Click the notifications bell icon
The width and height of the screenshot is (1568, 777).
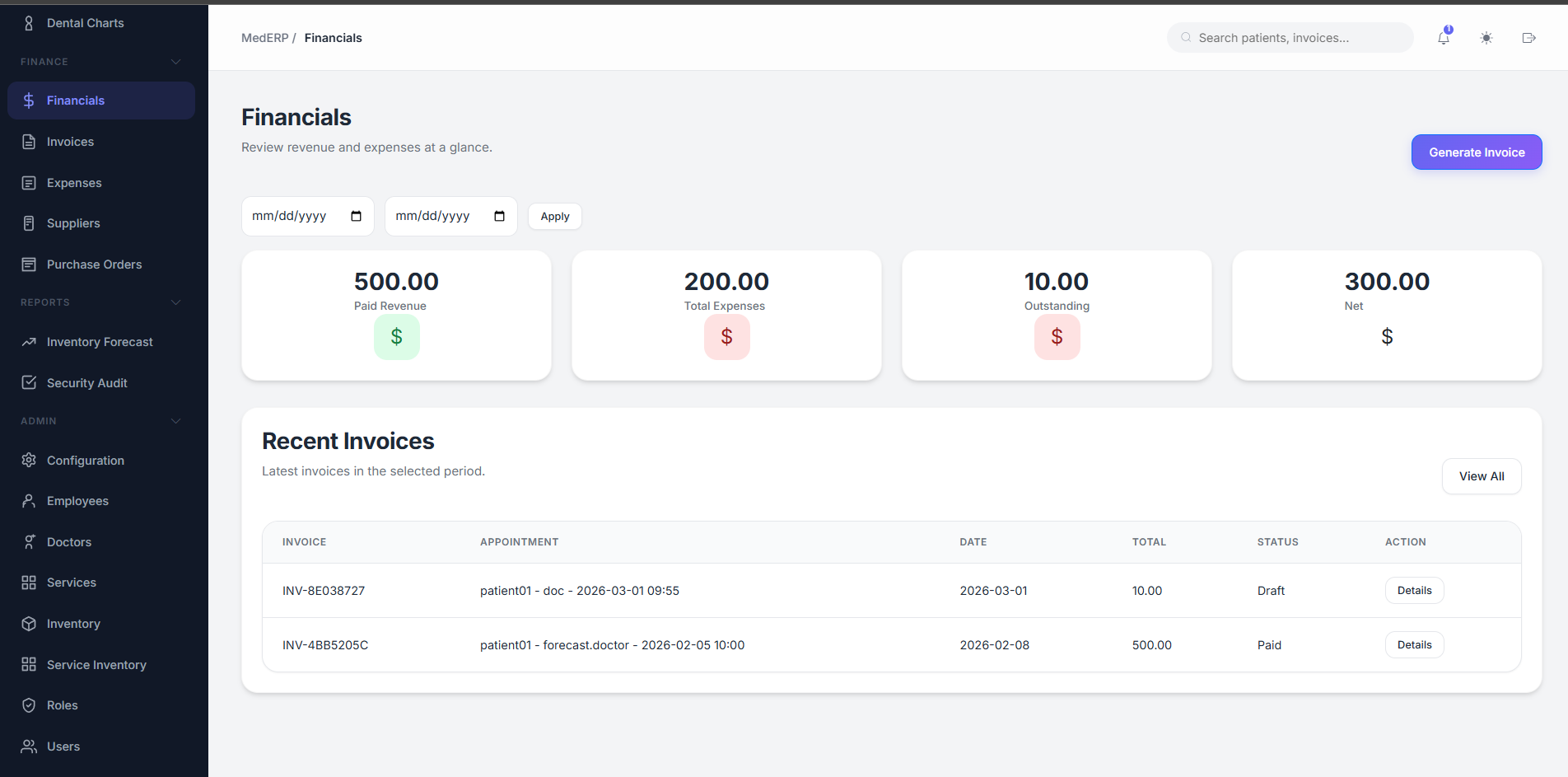tap(1444, 38)
